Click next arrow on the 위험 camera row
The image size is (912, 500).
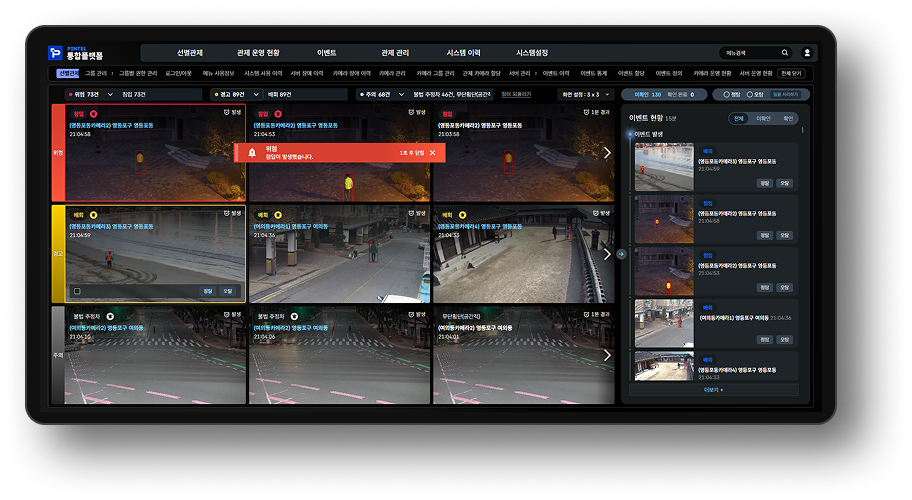tap(606, 153)
